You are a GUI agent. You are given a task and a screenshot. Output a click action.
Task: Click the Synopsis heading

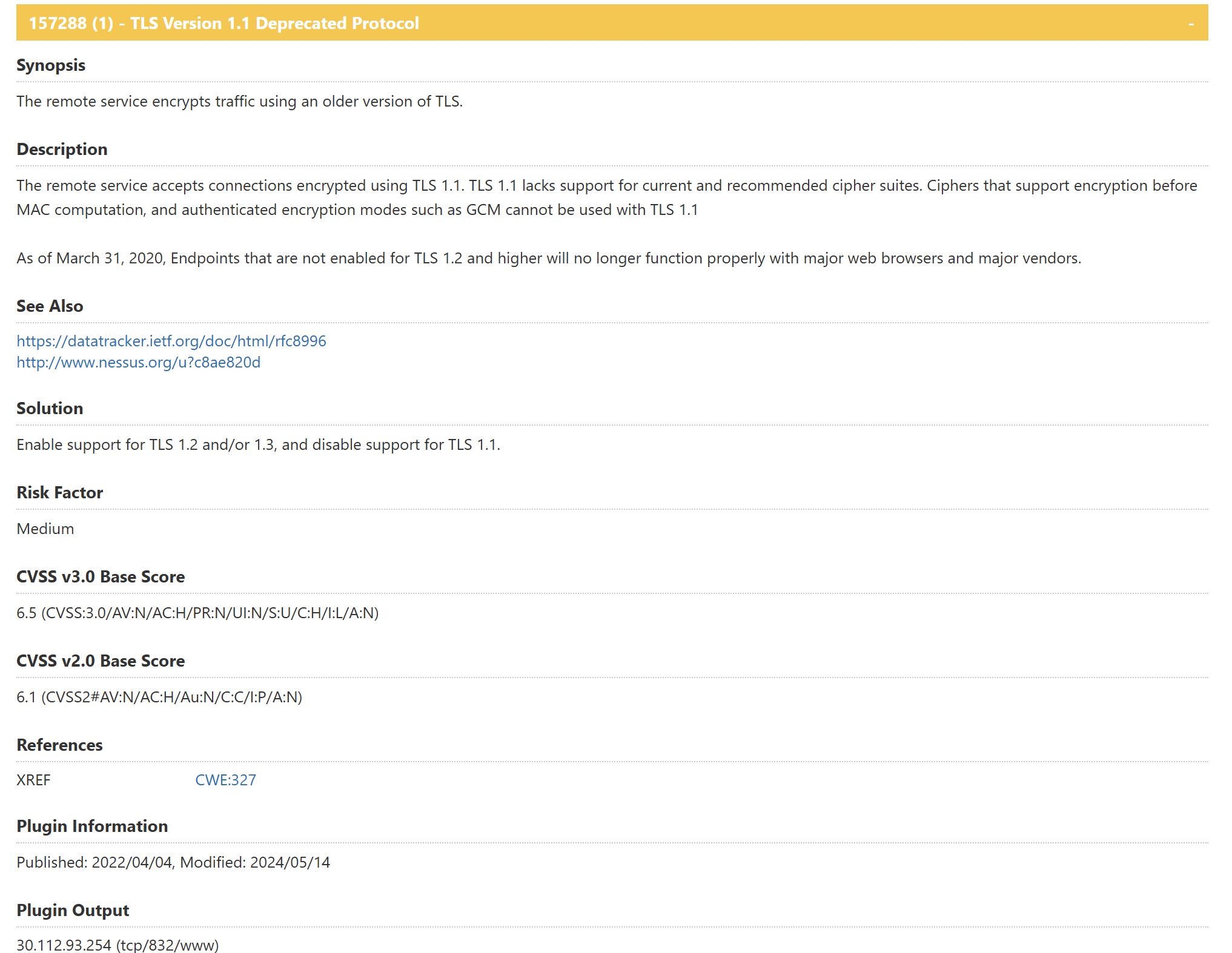(x=51, y=65)
